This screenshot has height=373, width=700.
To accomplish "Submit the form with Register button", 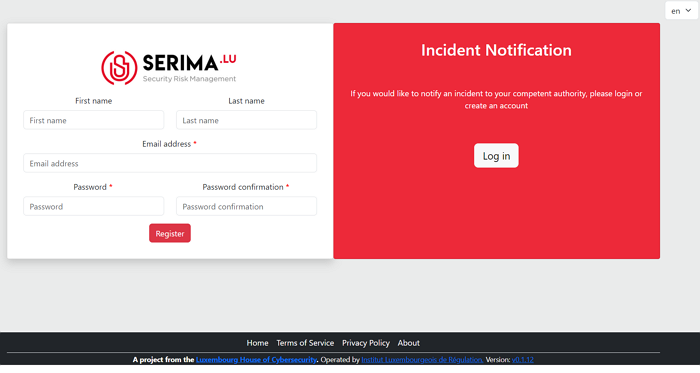I will (170, 233).
